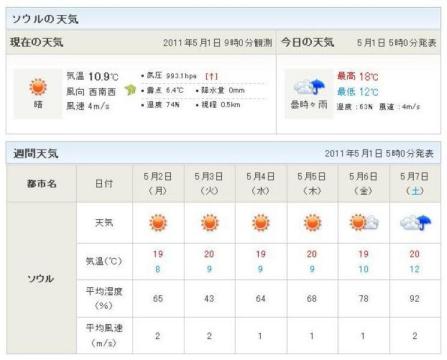Click the humidity value 68 for May 5
This screenshot has width=447, height=360.
(312, 298)
